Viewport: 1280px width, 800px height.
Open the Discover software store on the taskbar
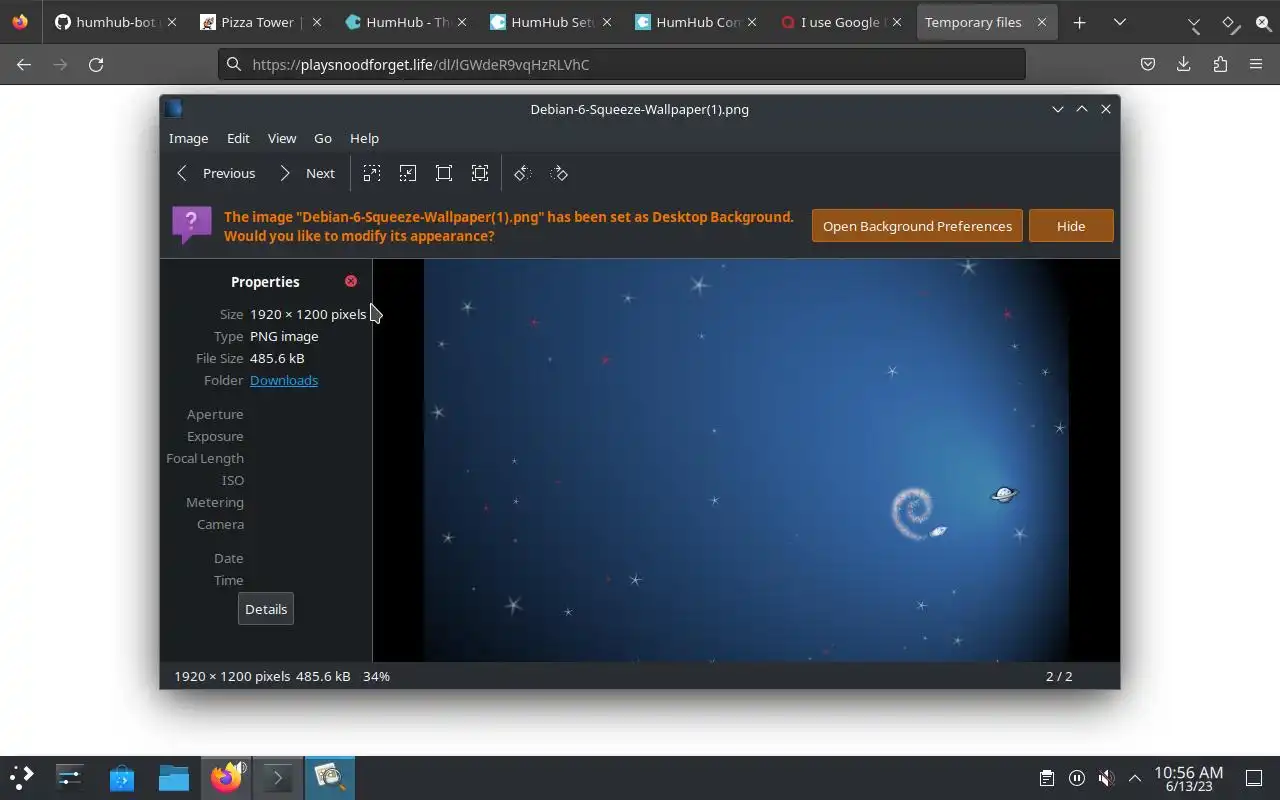click(x=122, y=777)
